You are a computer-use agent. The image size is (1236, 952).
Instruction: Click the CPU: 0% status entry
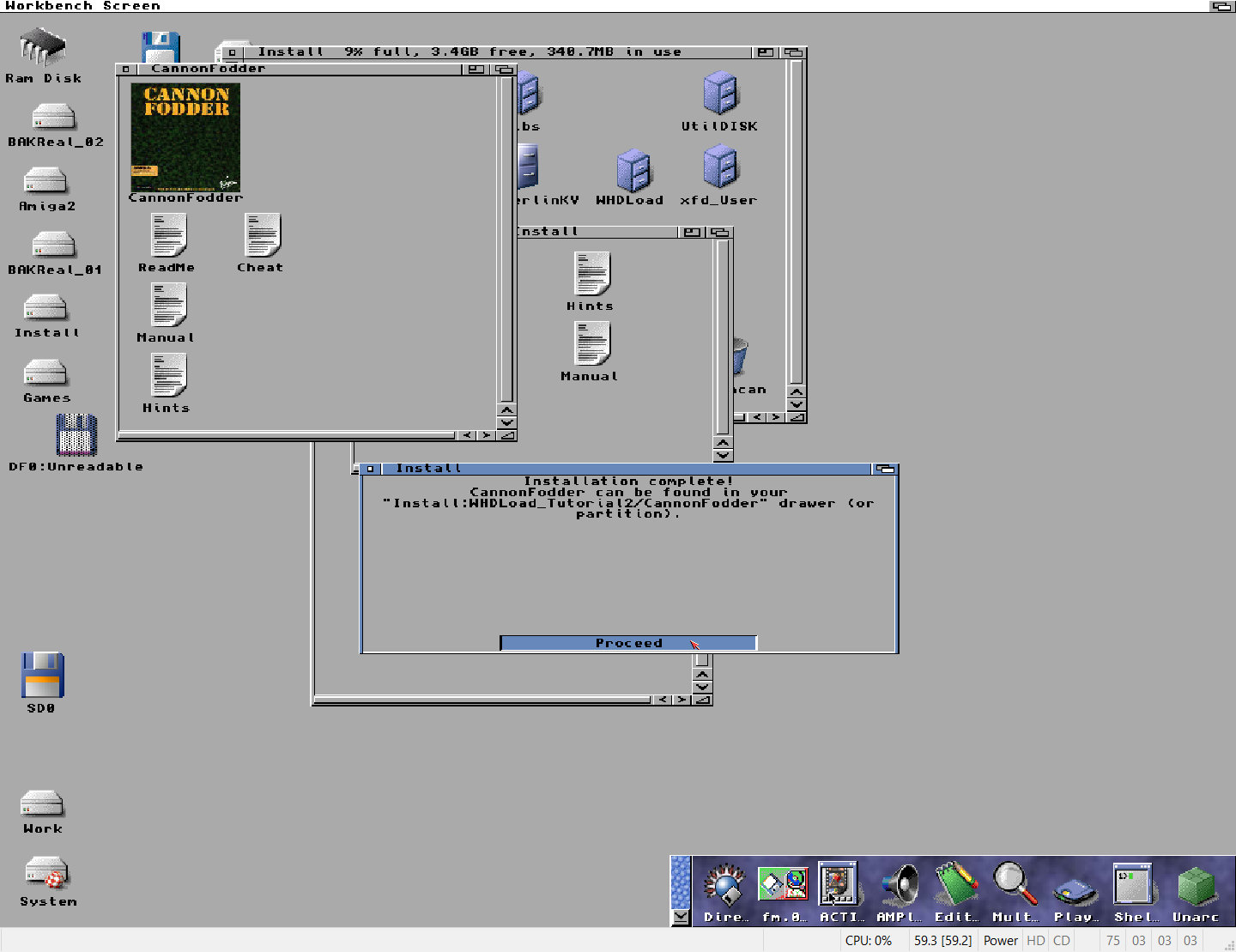point(869,941)
